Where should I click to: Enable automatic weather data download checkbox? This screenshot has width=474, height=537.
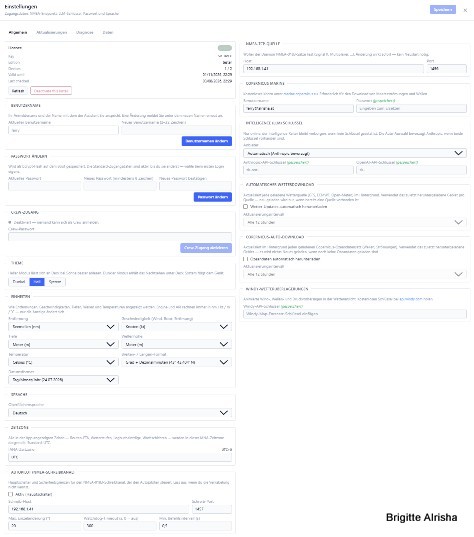tap(245, 207)
